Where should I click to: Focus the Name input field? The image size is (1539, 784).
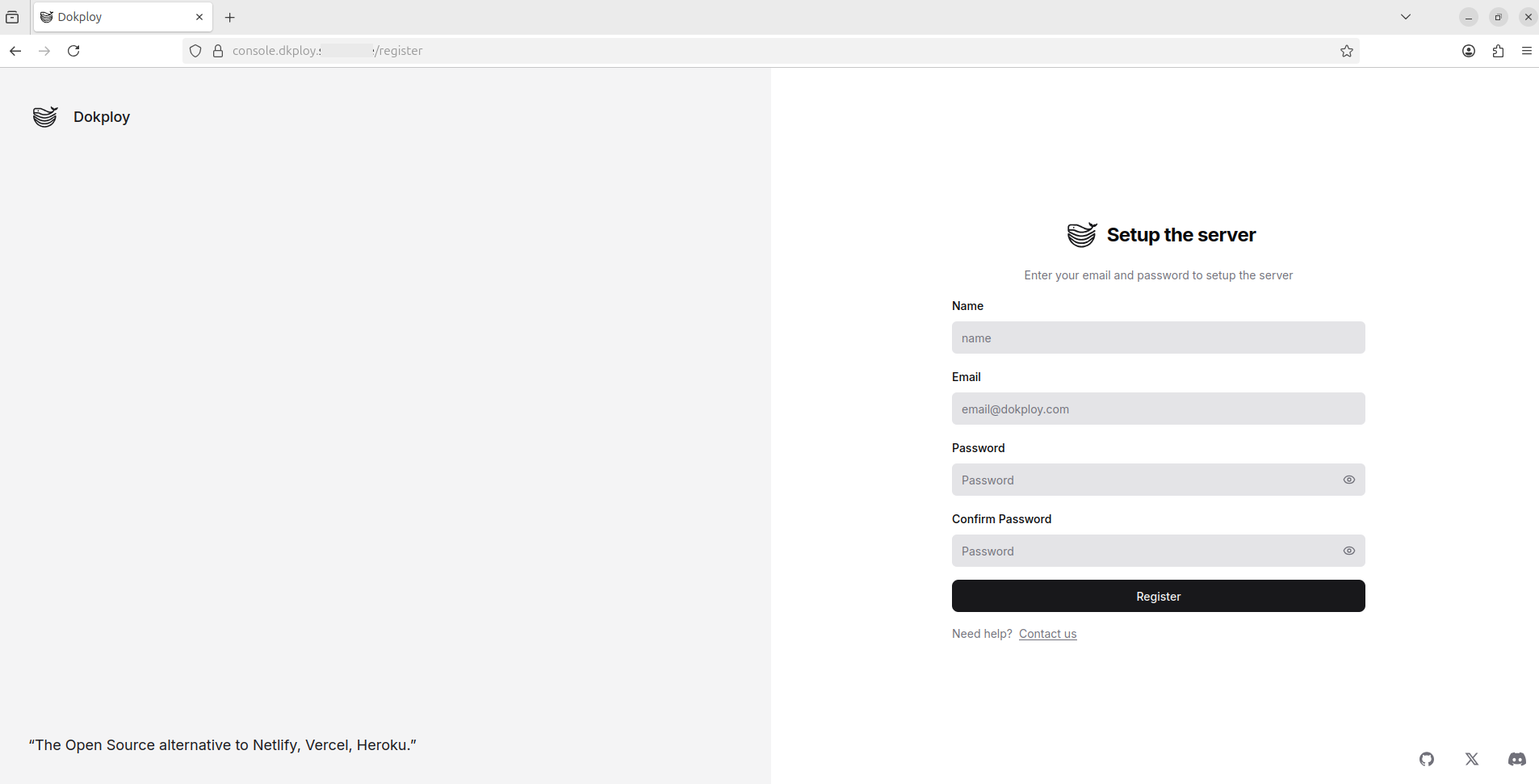pyautogui.click(x=1158, y=337)
